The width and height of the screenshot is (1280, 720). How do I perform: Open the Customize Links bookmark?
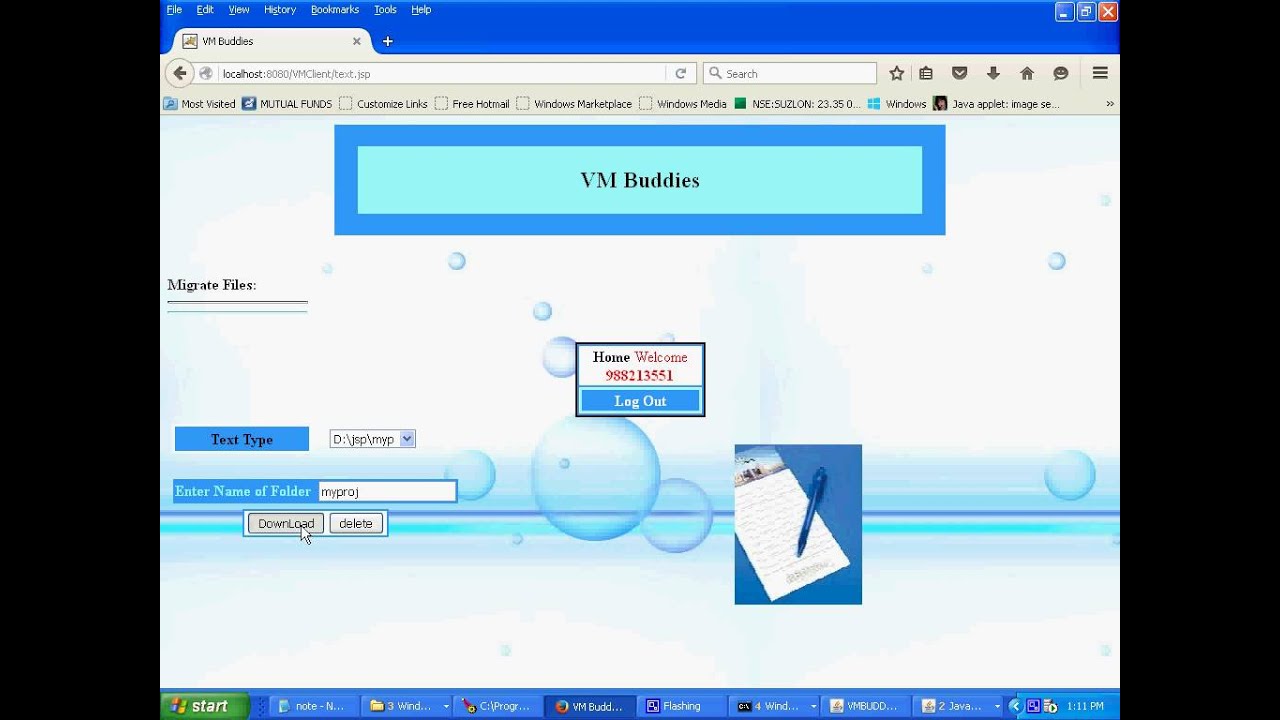383,104
